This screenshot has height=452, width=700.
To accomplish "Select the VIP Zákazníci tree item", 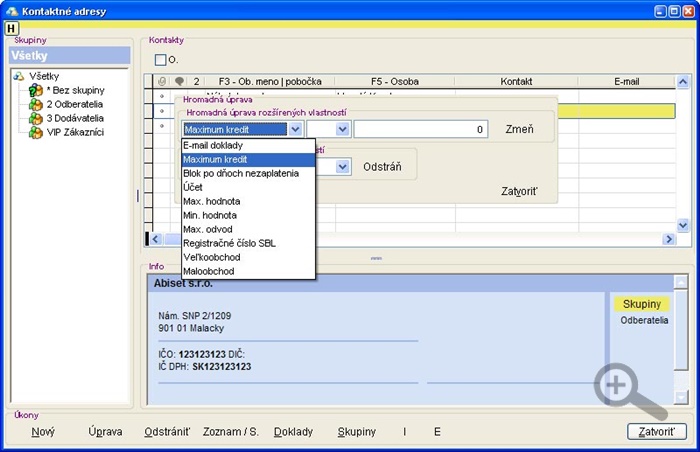I will click(x=75, y=132).
